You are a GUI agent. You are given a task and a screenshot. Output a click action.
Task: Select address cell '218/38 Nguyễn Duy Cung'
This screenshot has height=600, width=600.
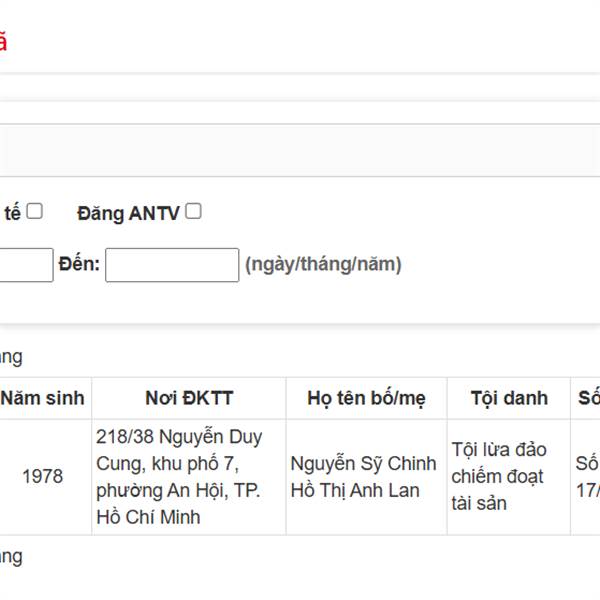[189, 476]
